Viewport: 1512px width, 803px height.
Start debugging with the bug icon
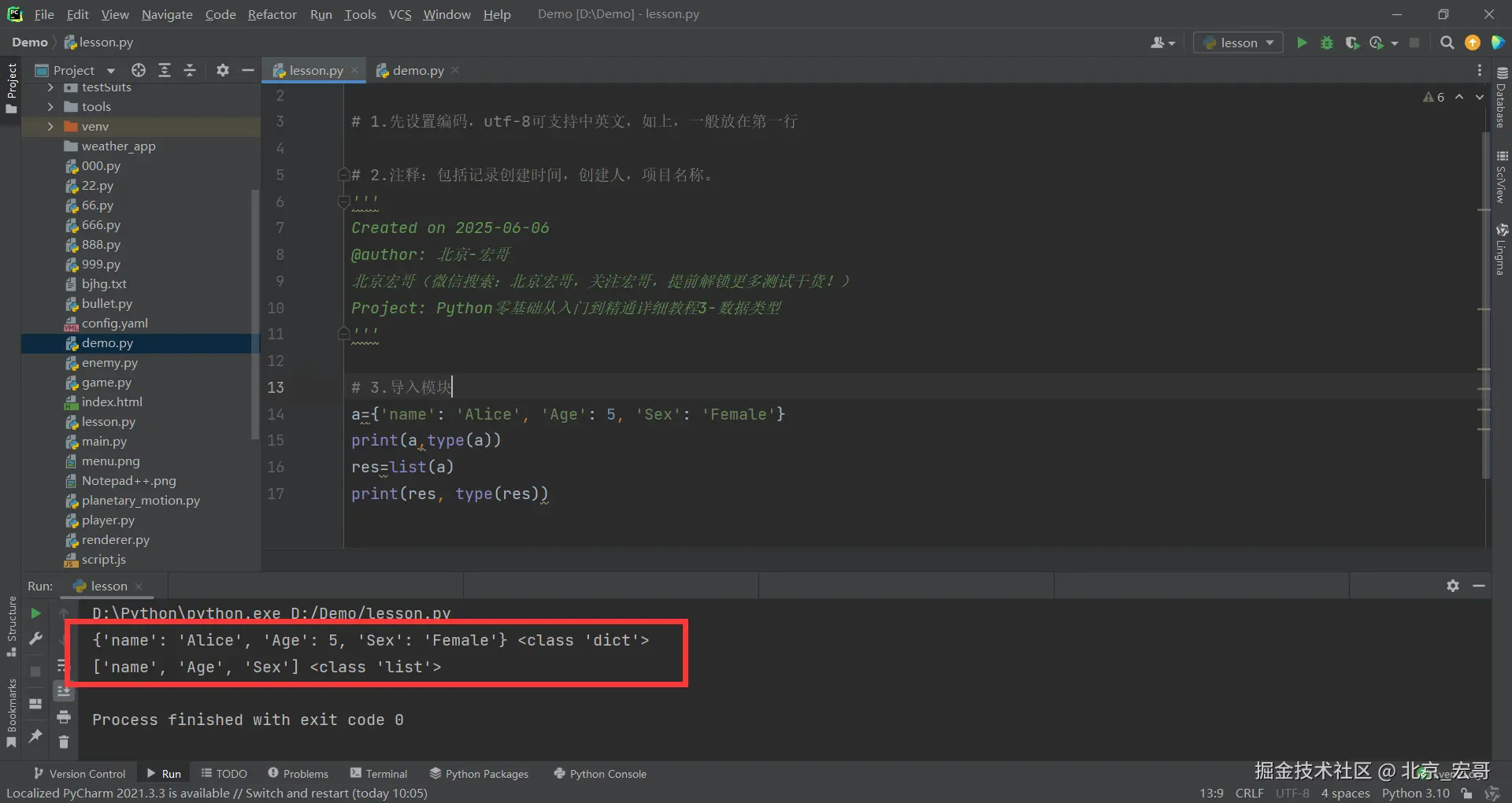(1327, 43)
